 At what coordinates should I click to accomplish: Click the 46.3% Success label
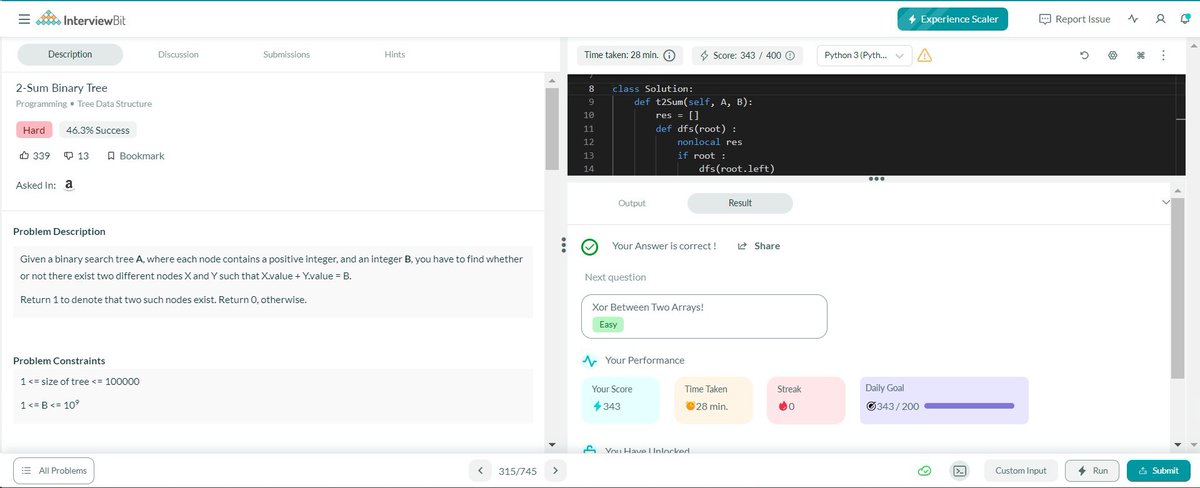[x=98, y=130]
